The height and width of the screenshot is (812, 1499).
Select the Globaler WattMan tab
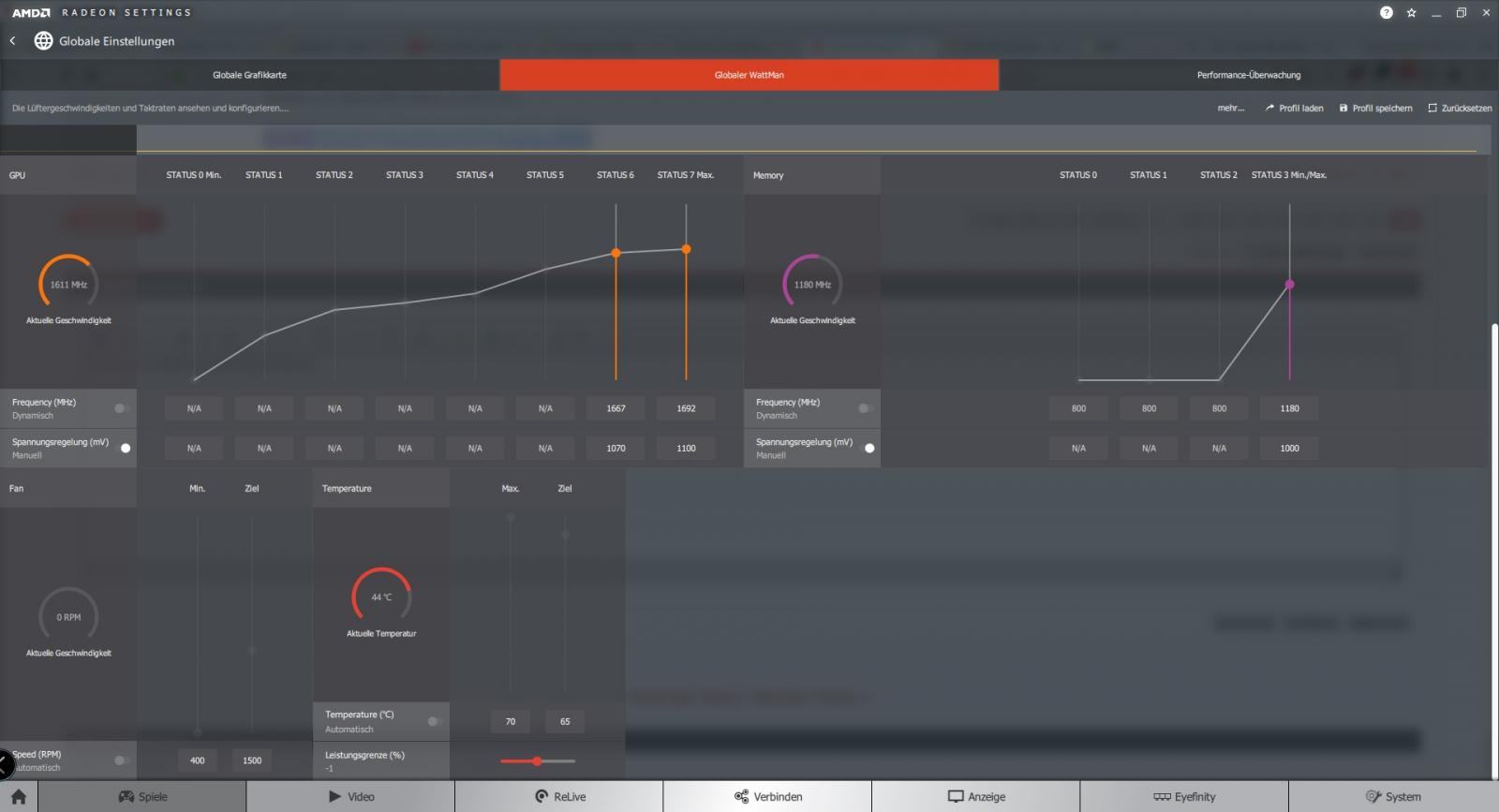[749, 75]
